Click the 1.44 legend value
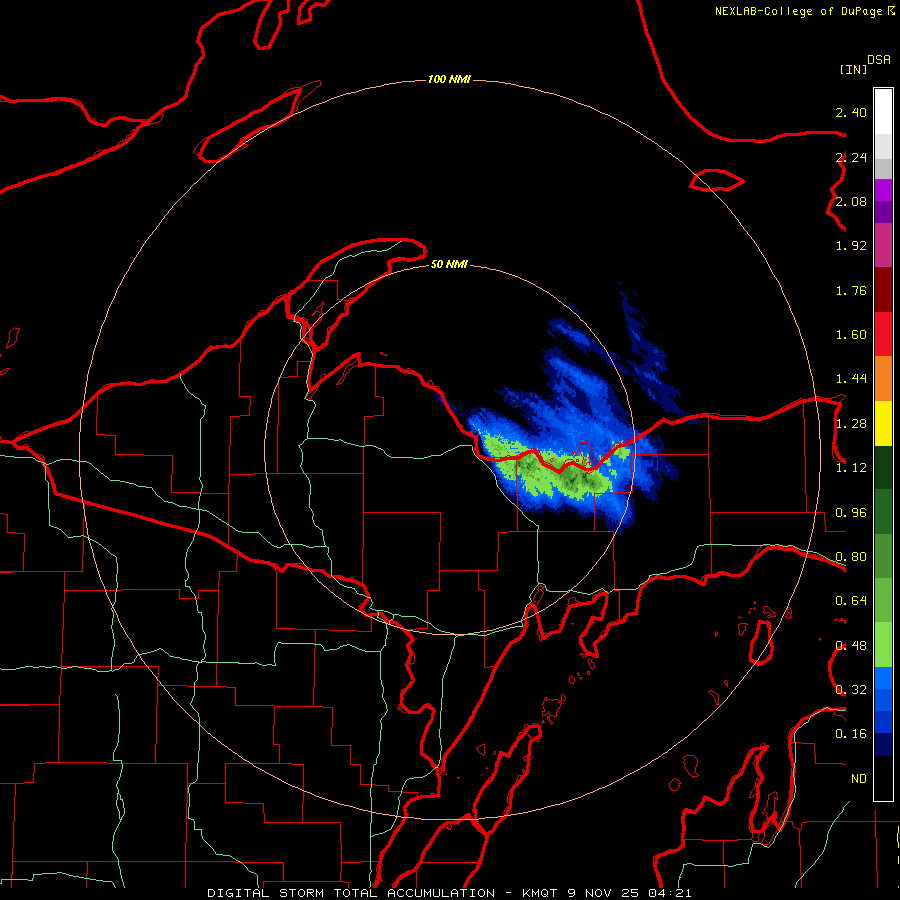Screen dimensions: 900x900 point(851,379)
